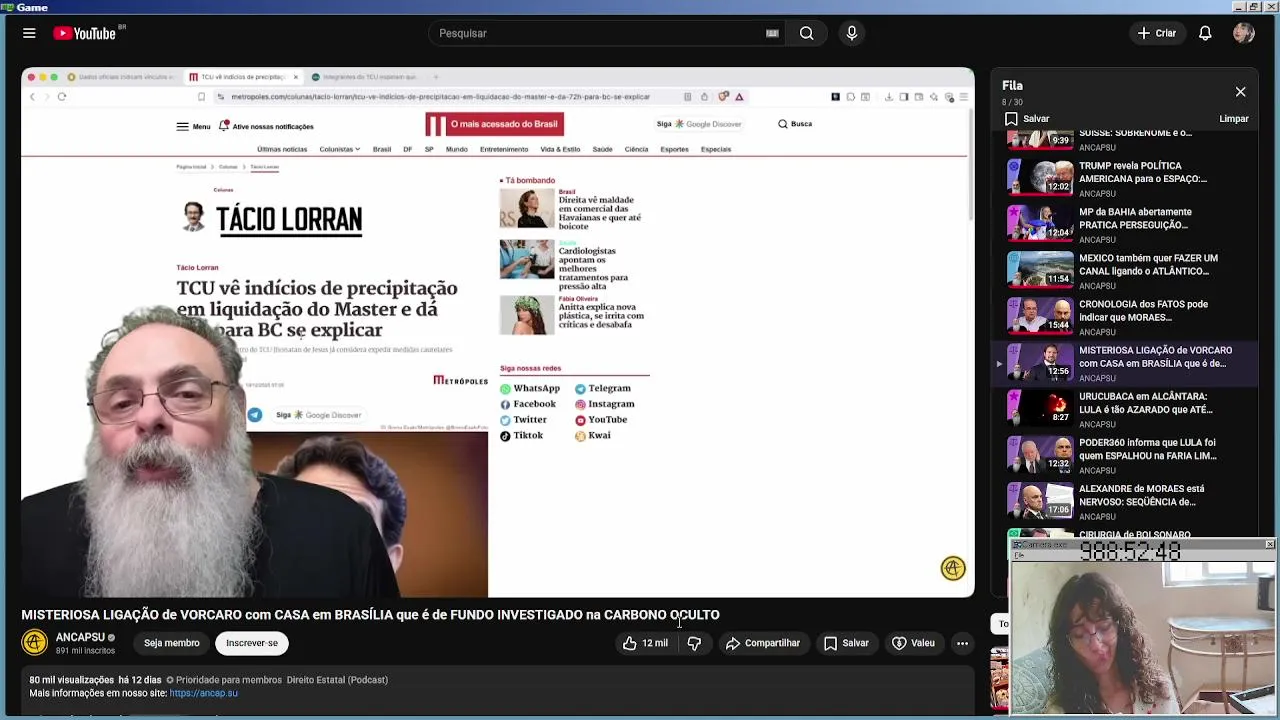The height and width of the screenshot is (720, 1280).
Task: Pause the video by clicking the player
Action: (x=498, y=332)
